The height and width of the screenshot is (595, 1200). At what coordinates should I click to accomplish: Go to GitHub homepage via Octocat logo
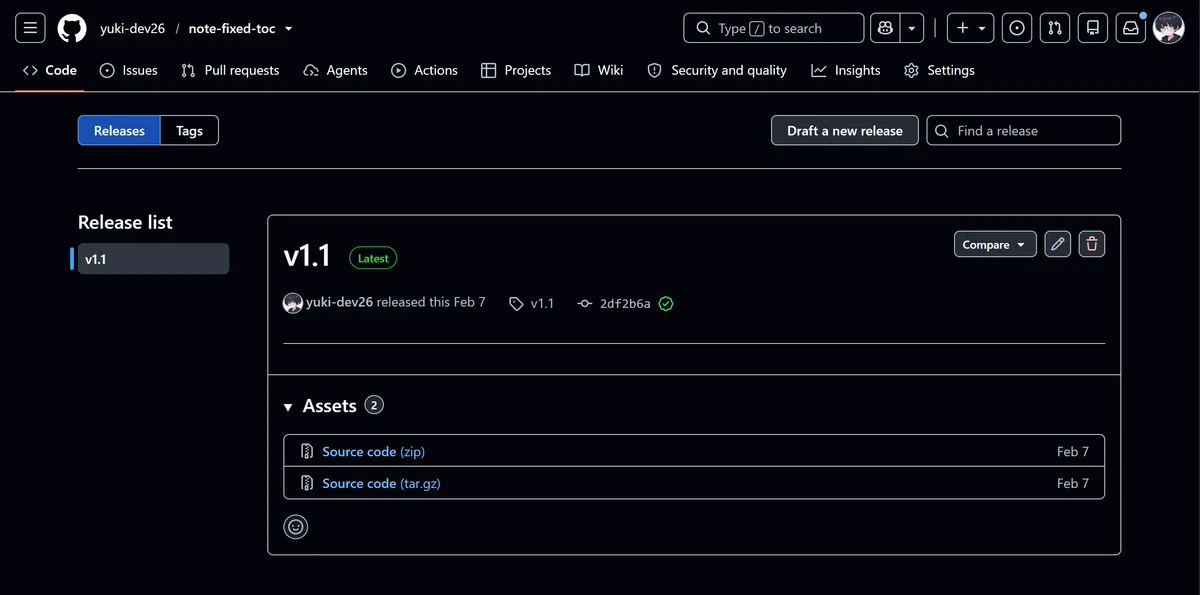[72, 28]
